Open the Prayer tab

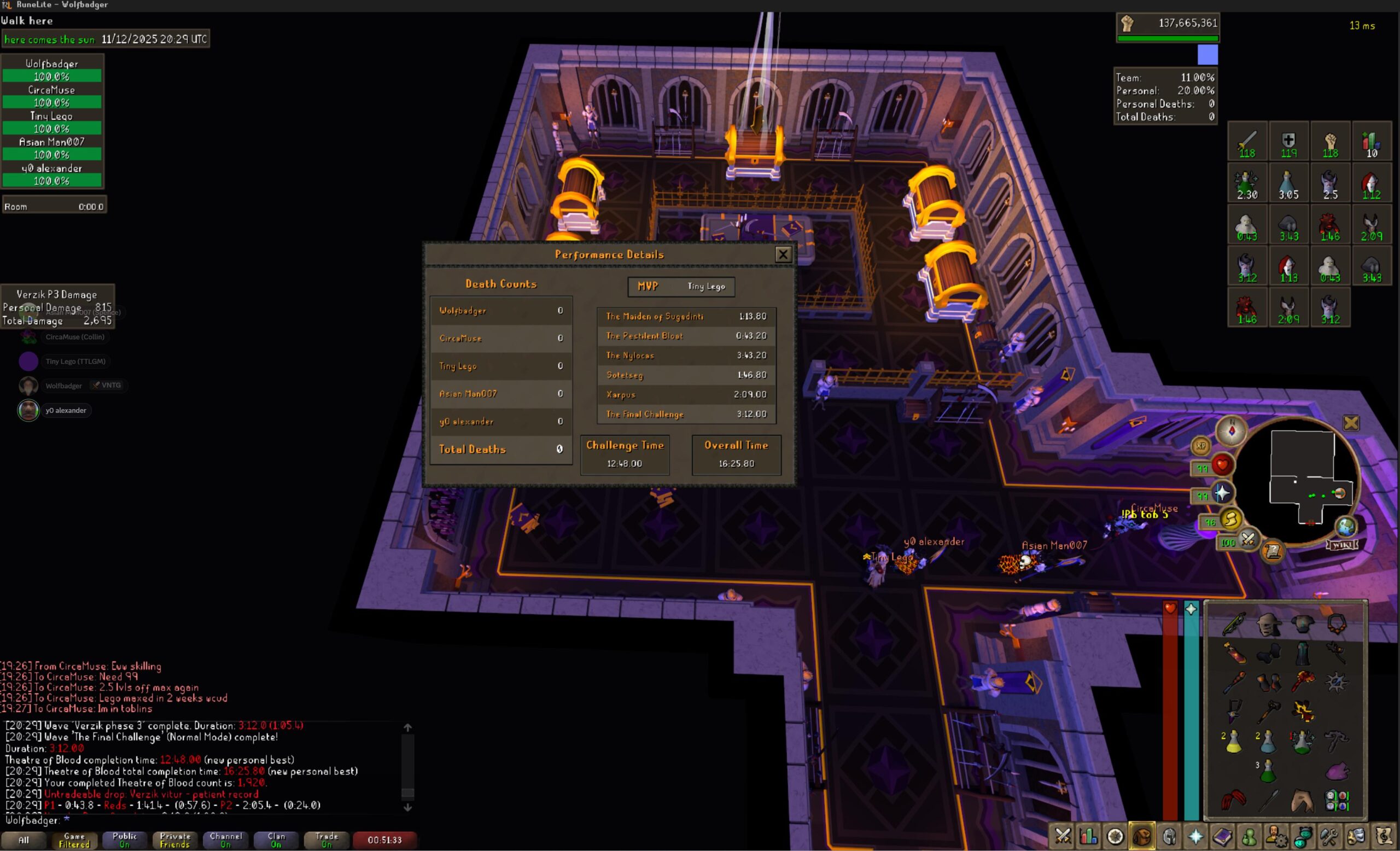coord(1196,836)
